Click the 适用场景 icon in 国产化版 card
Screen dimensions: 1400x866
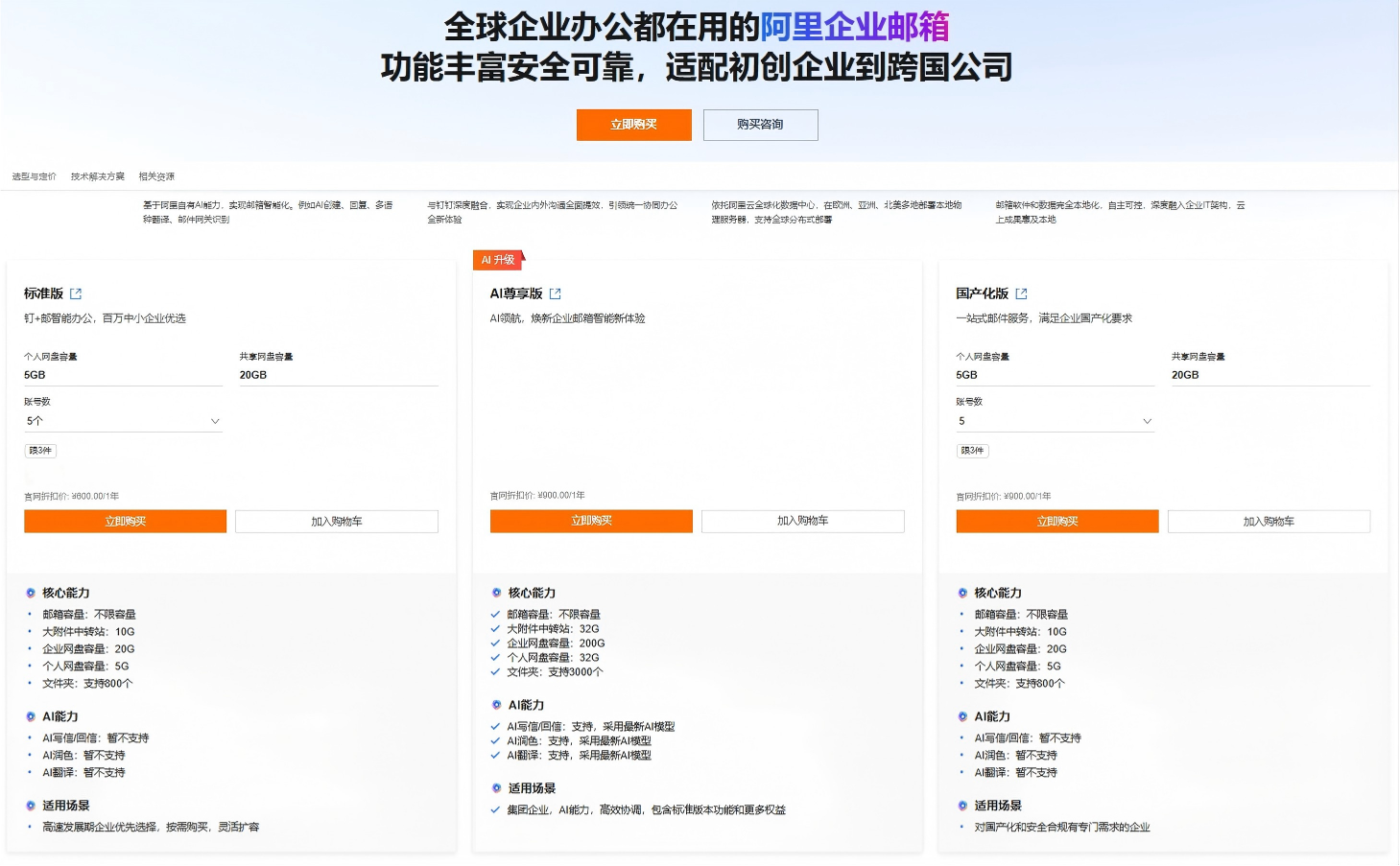pos(962,806)
